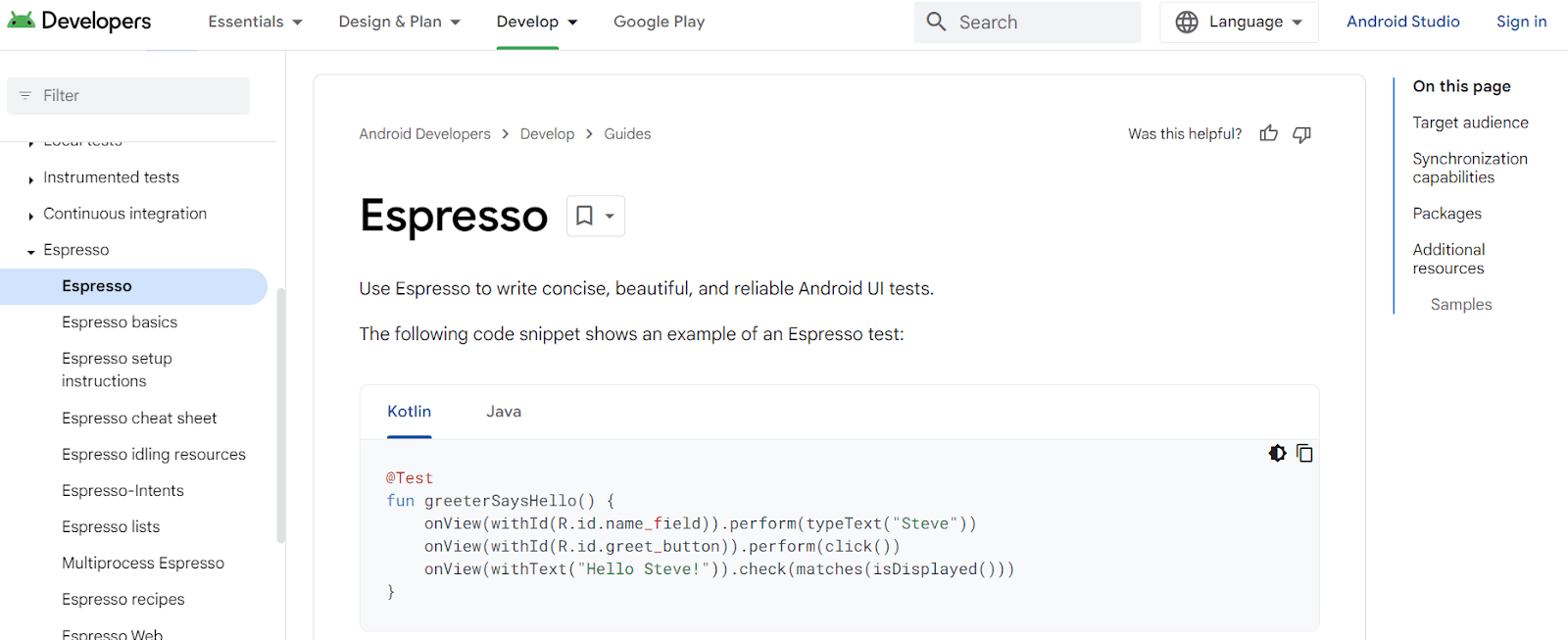This screenshot has width=1568, height=640.
Task: Open Espresso cheat sheet sidebar link
Action: click(139, 418)
